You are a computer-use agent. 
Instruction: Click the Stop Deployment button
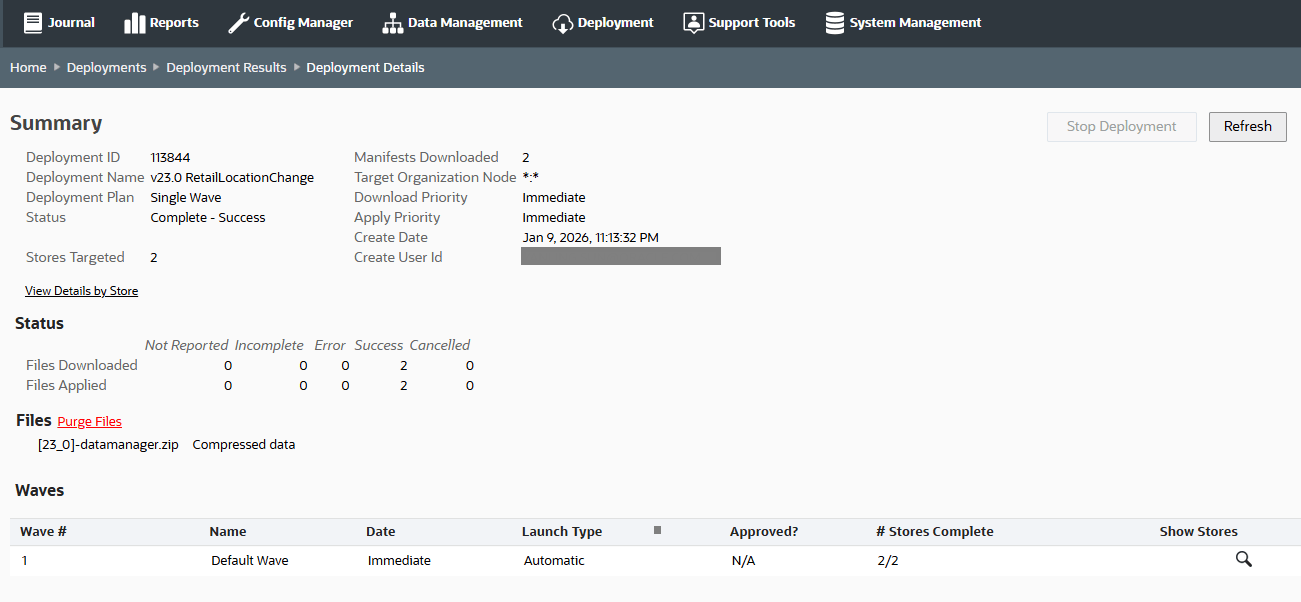(1121, 126)
